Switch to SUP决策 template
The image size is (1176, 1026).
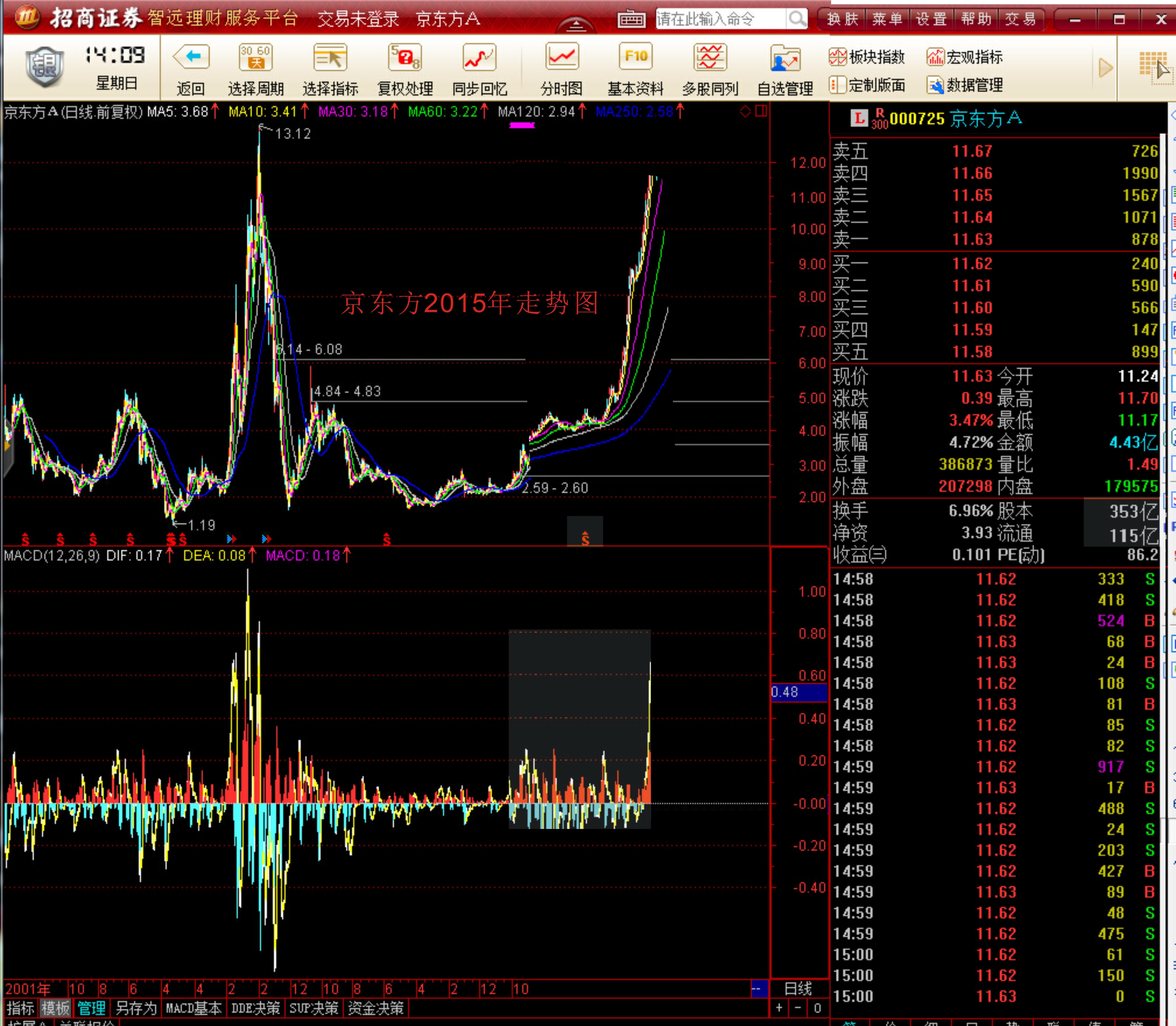(x=314, y=1008)
